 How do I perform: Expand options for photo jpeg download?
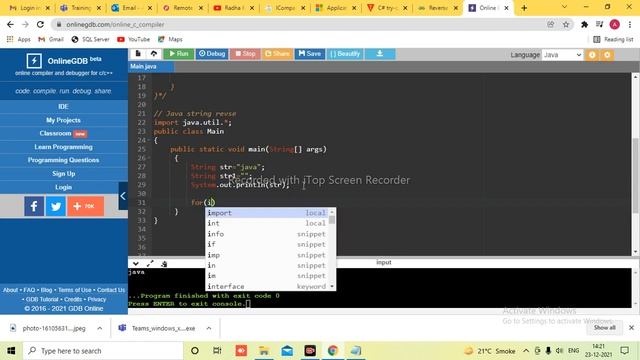coord(100,328)
